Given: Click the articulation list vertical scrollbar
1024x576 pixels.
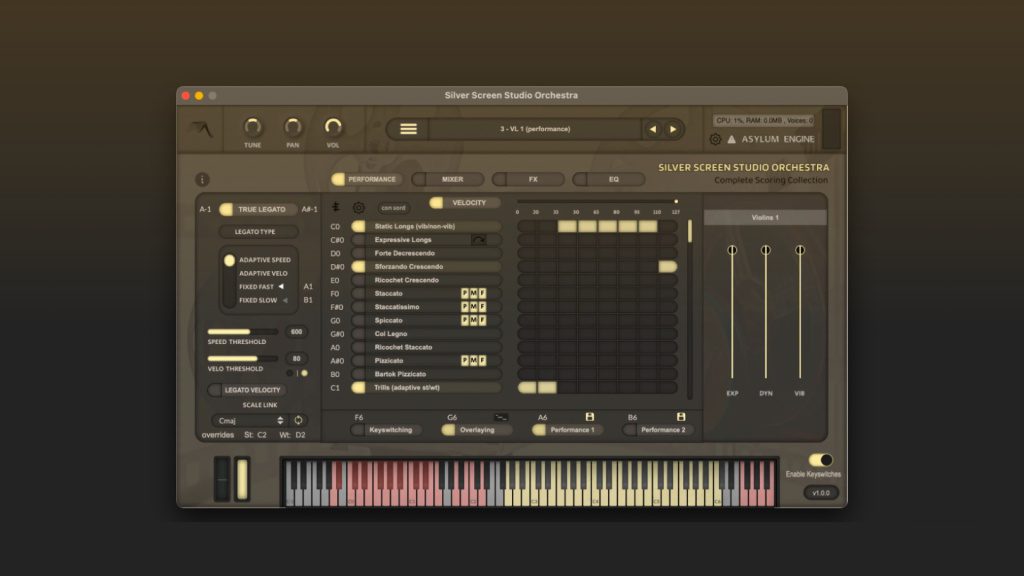Looking at the screenshot, I should point(690,309).
